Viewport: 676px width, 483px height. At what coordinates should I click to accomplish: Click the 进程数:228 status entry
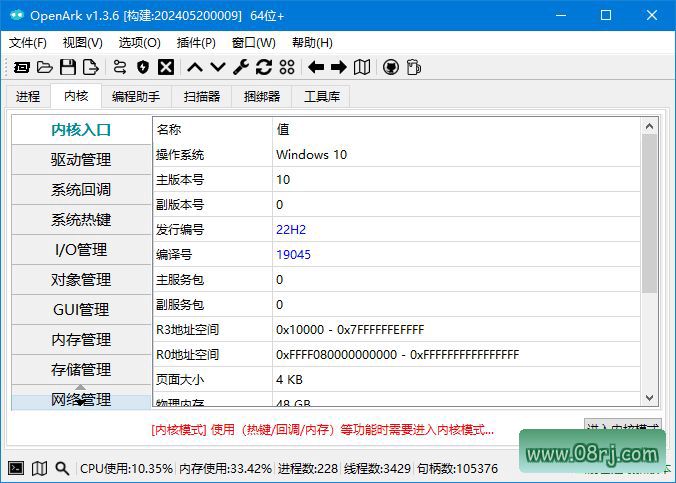pos(308,468)
